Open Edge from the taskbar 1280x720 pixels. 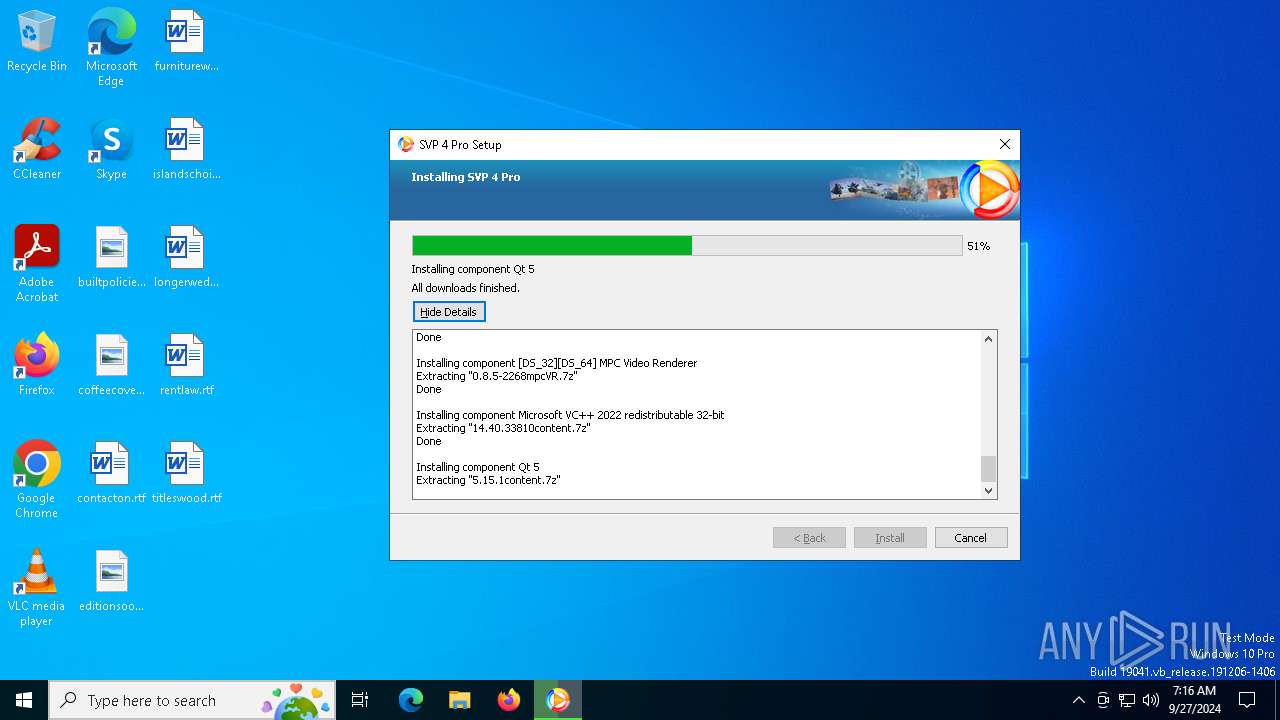(411, 700)
